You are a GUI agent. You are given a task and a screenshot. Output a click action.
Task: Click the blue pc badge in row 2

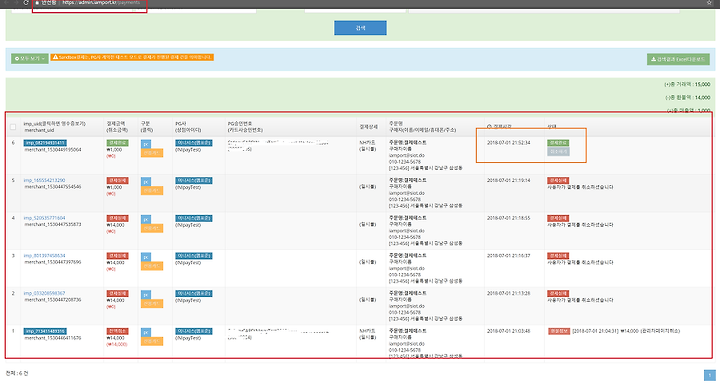click(x=146, y=295)
